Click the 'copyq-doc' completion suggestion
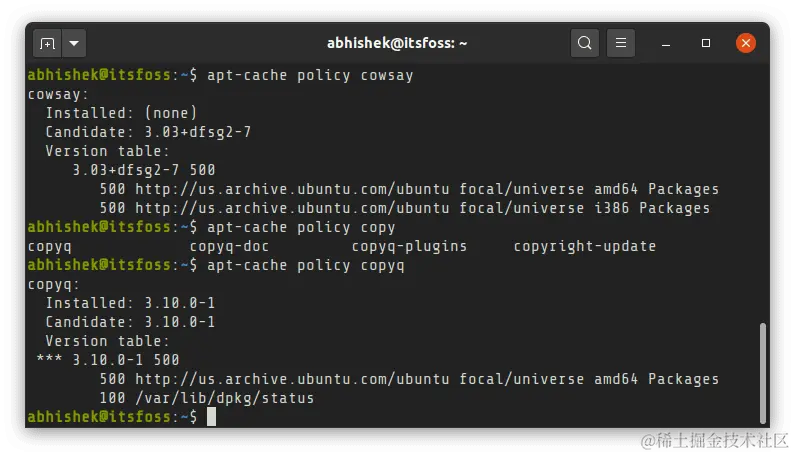The height and width of the screenshot is (456, 795). click(x=229, y=247)
